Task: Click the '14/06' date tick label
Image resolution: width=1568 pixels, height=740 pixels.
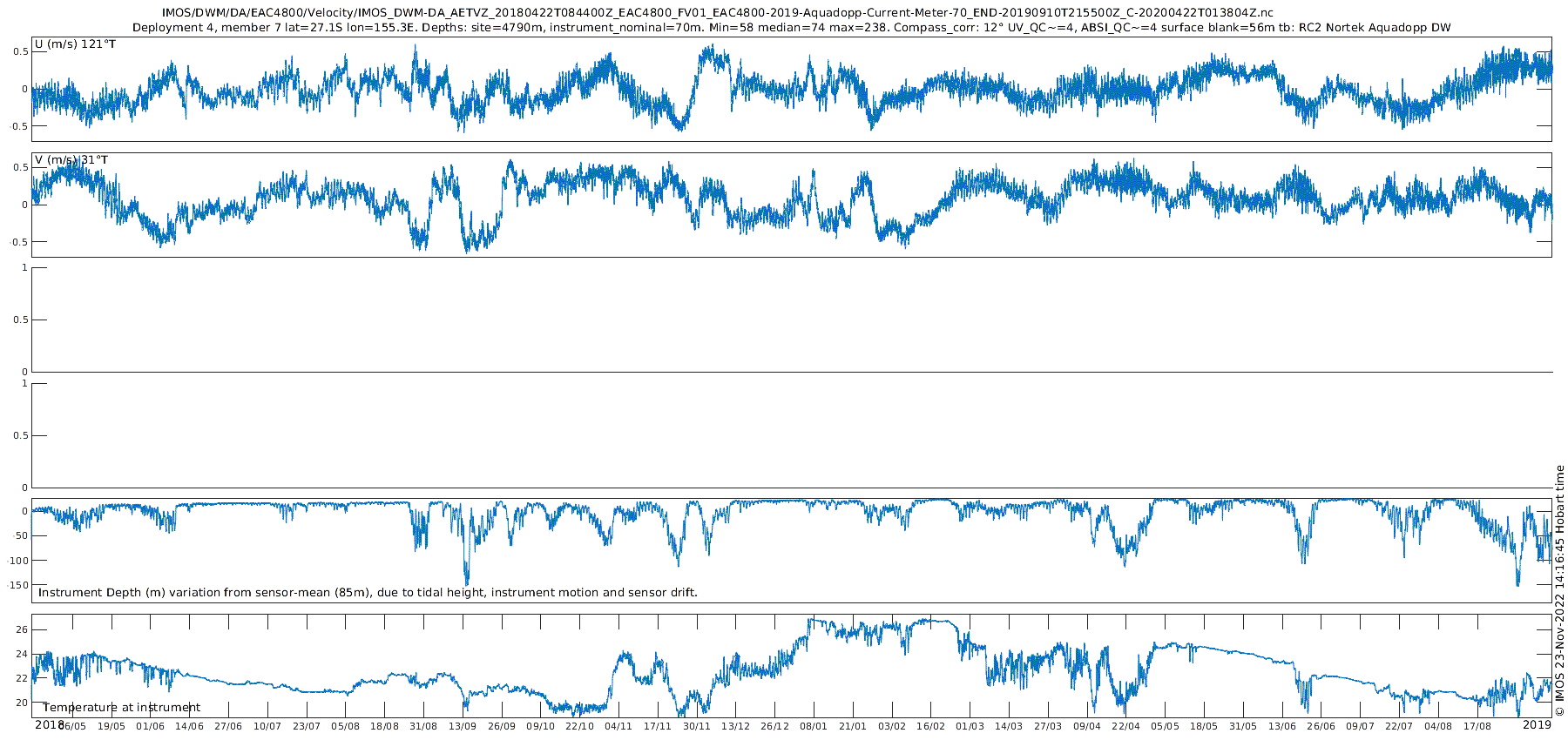Action: pyautogui.click(x=189, y=726)
